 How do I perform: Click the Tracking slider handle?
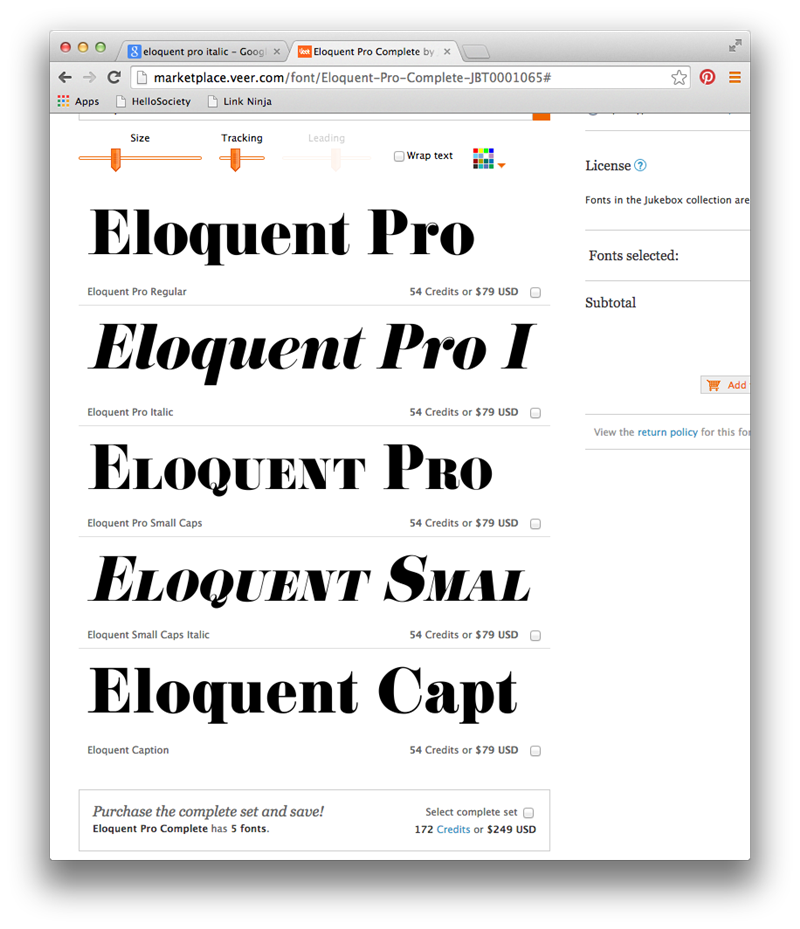point(235,159)
